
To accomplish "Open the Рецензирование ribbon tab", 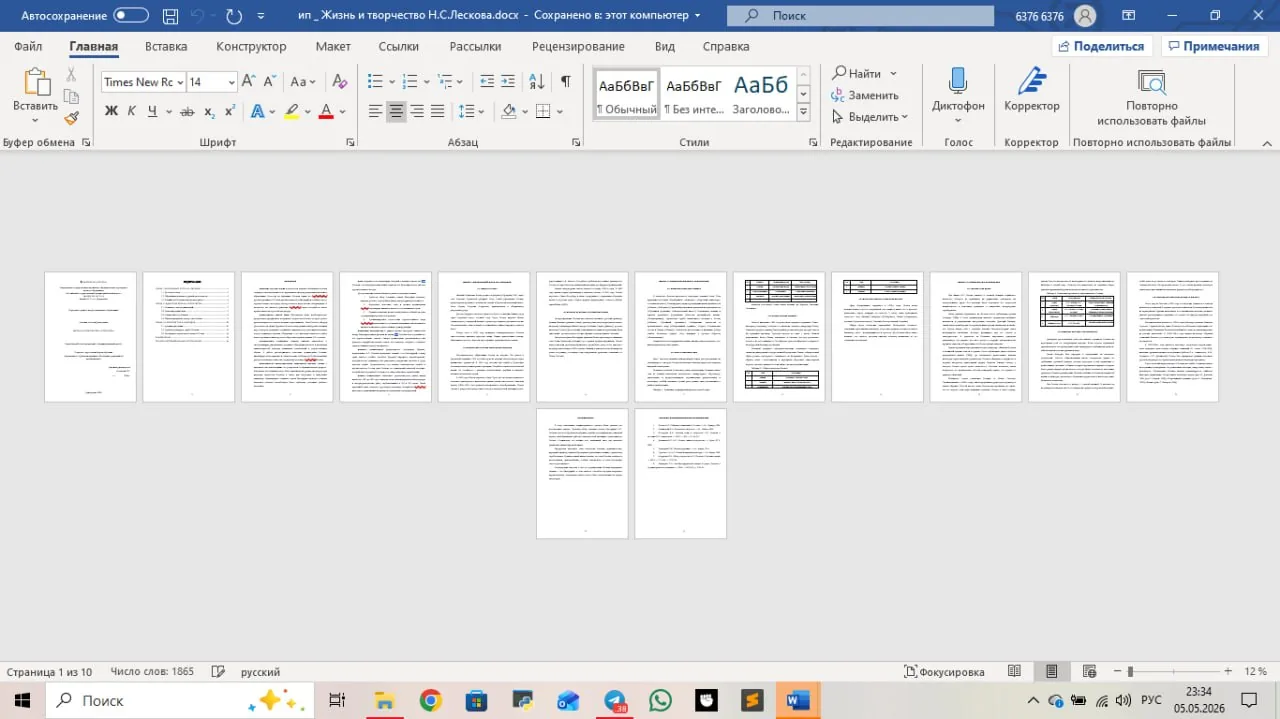I will 578,46.
